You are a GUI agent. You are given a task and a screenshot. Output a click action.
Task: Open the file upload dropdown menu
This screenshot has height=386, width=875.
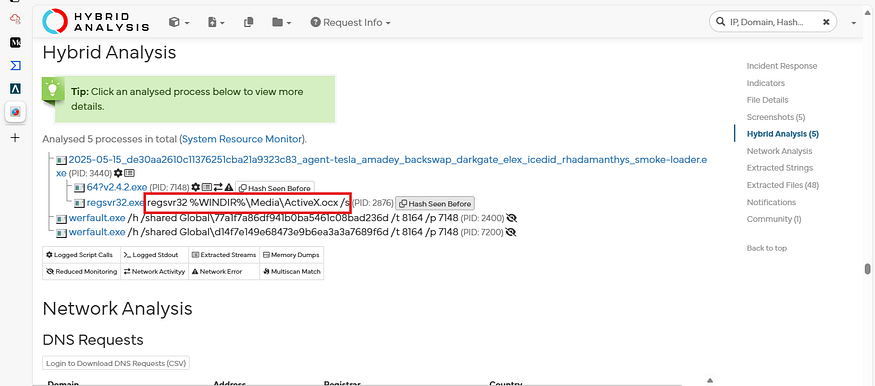pos(216,22)
